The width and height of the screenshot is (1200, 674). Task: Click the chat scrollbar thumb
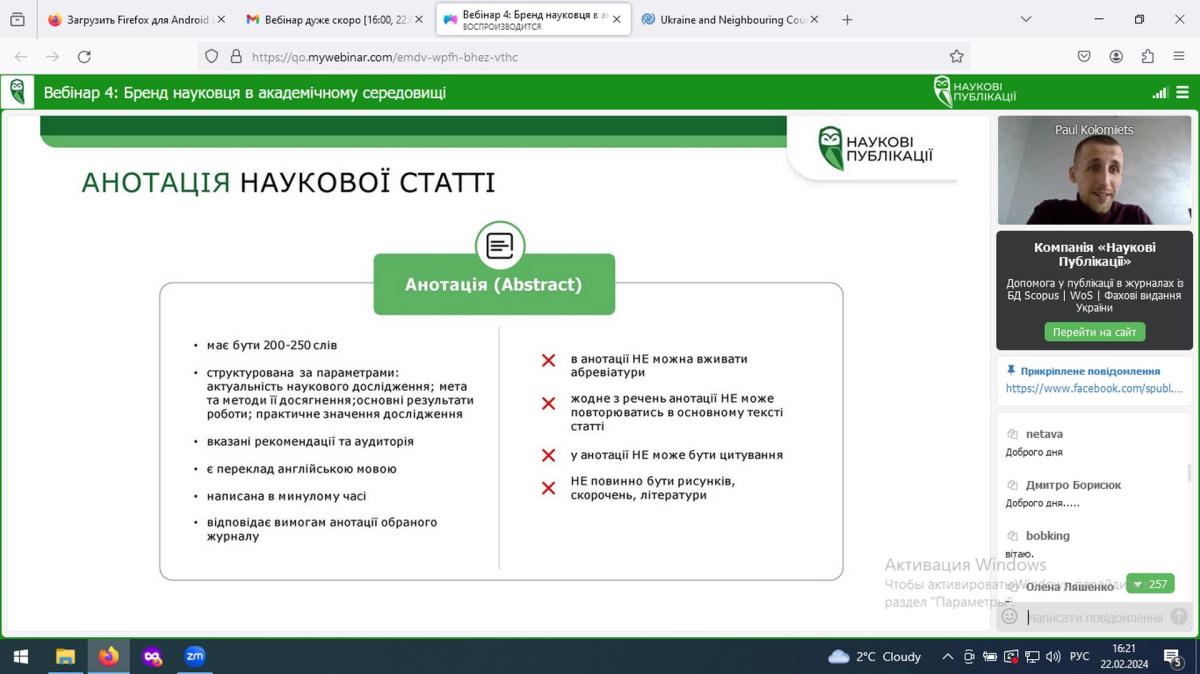[x=1187, y=471]
